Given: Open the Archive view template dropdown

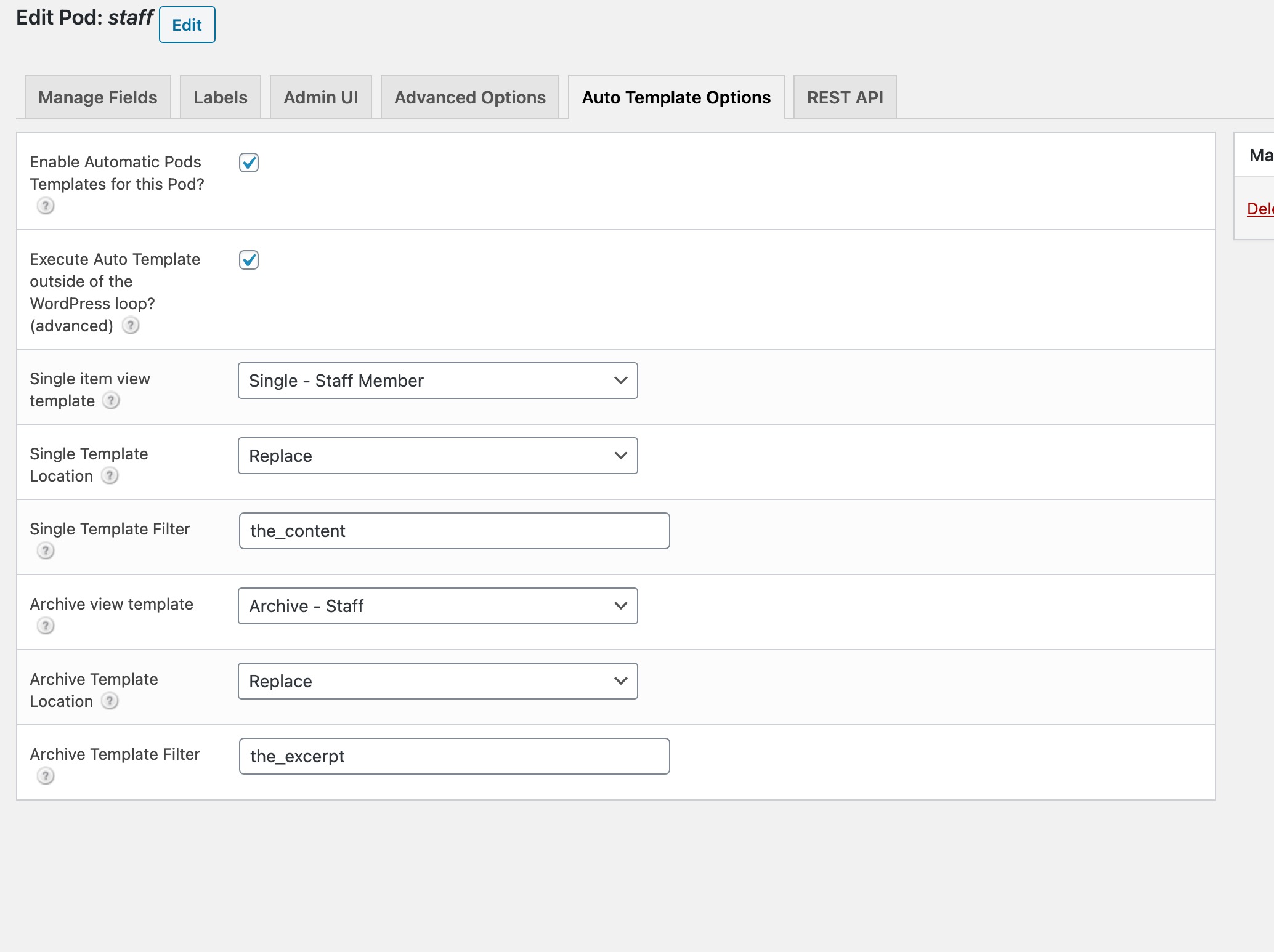Looking at the screenshot, I should coord(437,606).
